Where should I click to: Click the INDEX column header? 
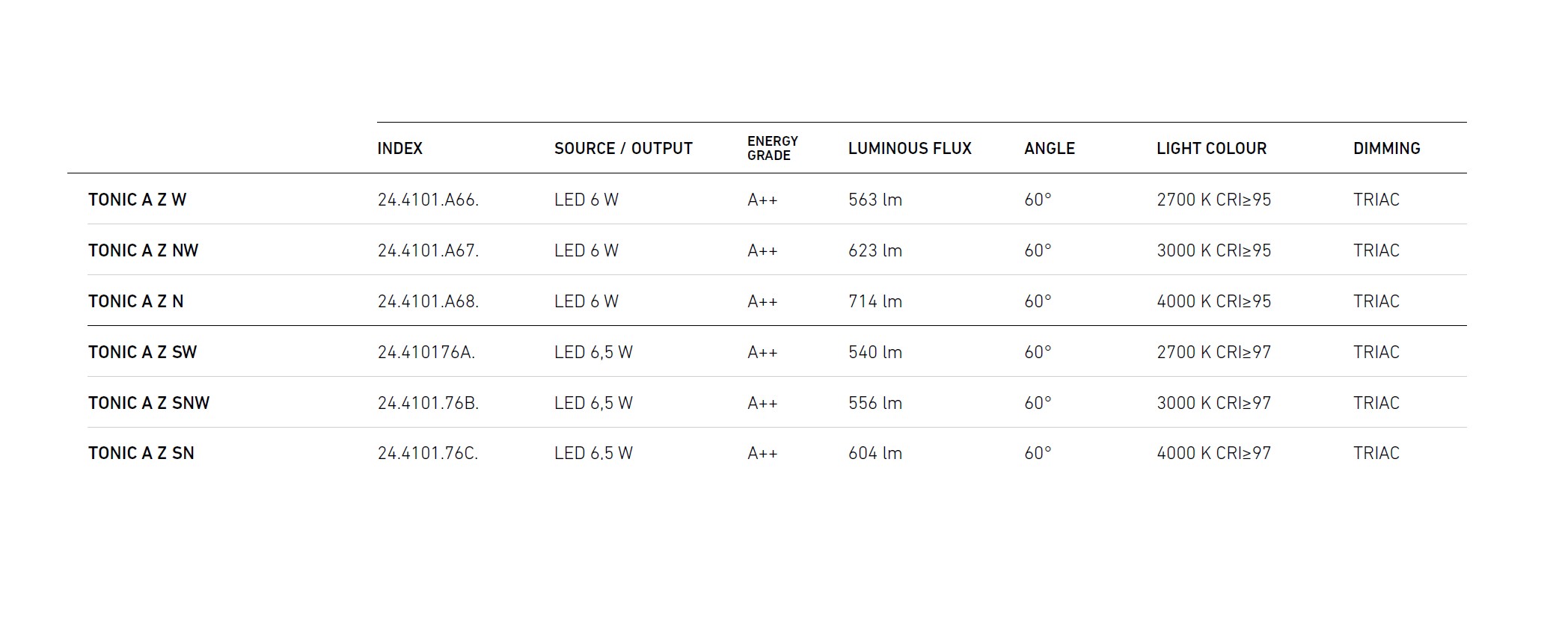(x=399, y=149)
